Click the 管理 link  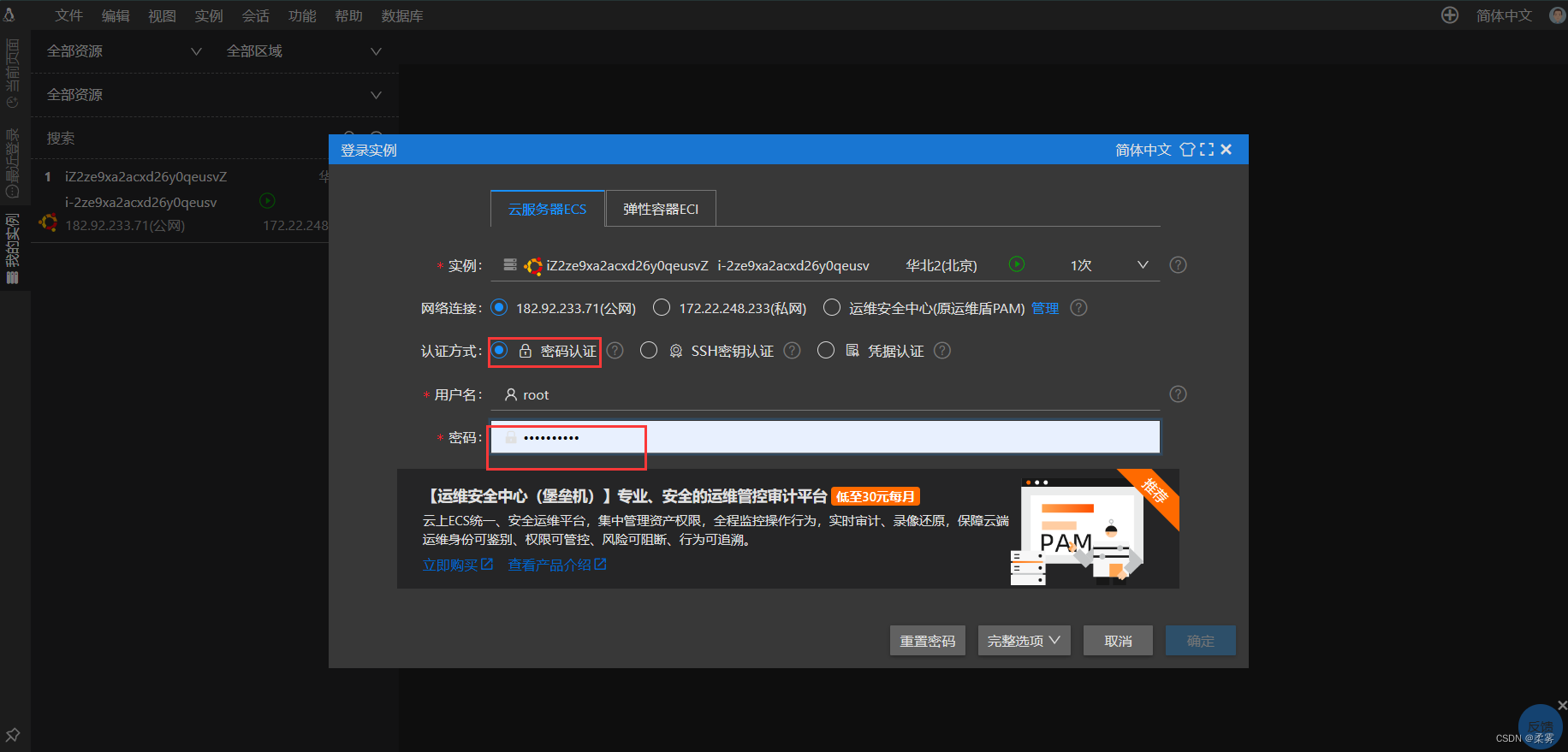pos(1045,308)
